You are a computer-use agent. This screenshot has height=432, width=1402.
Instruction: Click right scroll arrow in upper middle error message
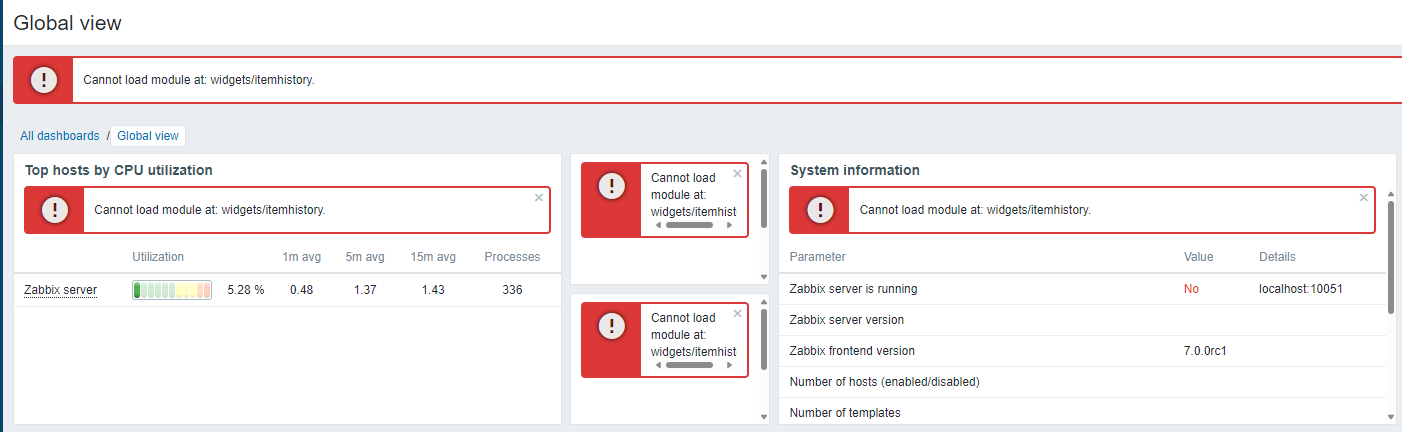729,225
